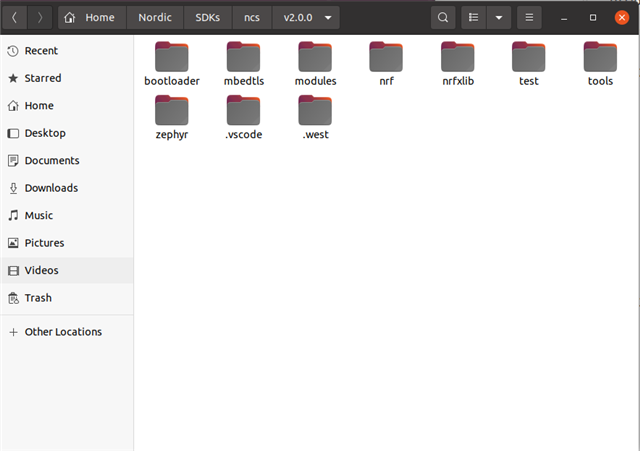Select the zephyr folder icon
This screenshot has height=451, width=640.
[171, 110]
